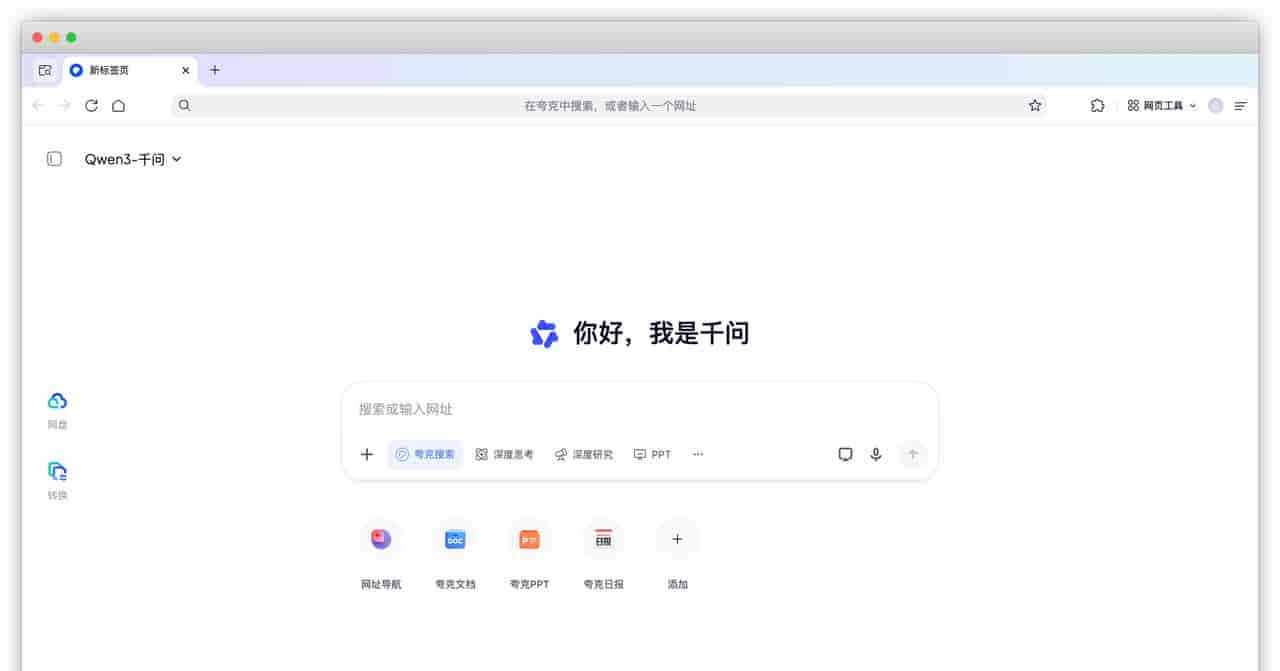Start voice input with microphone icon
This screenshot has height=671, width=1280.
tap(876, 454)
